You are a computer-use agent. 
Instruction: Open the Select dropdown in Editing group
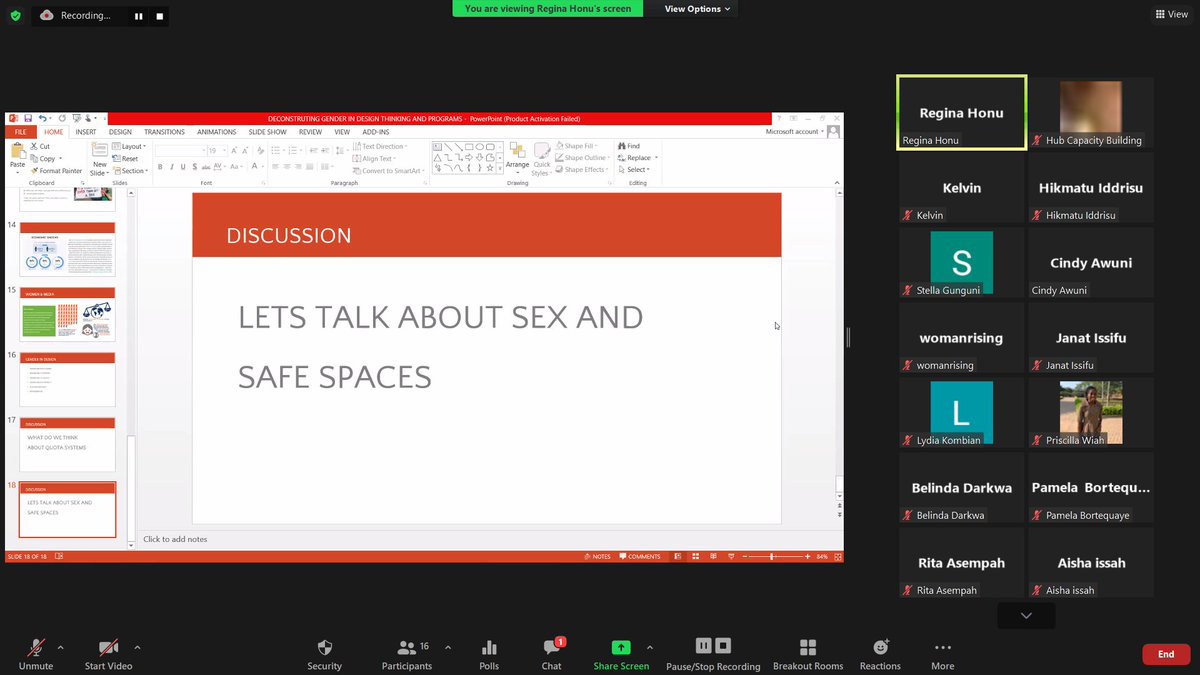[x=634, y=170]
